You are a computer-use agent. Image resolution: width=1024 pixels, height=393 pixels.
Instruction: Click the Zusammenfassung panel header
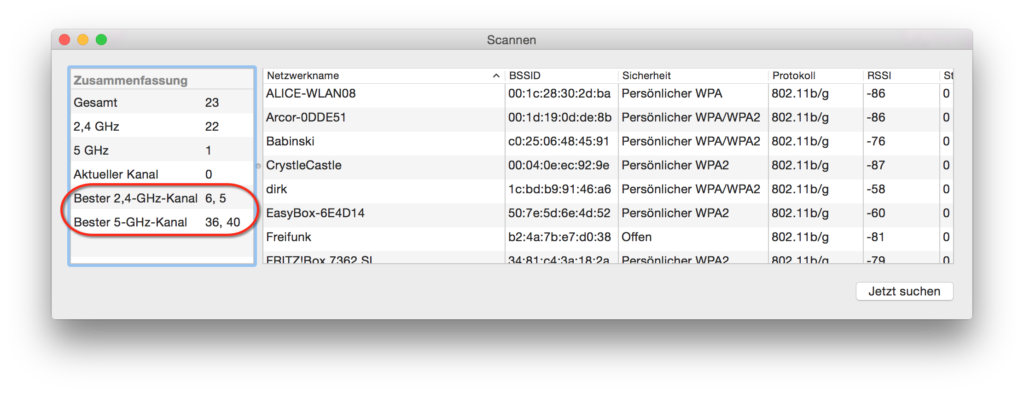point(161,80)
